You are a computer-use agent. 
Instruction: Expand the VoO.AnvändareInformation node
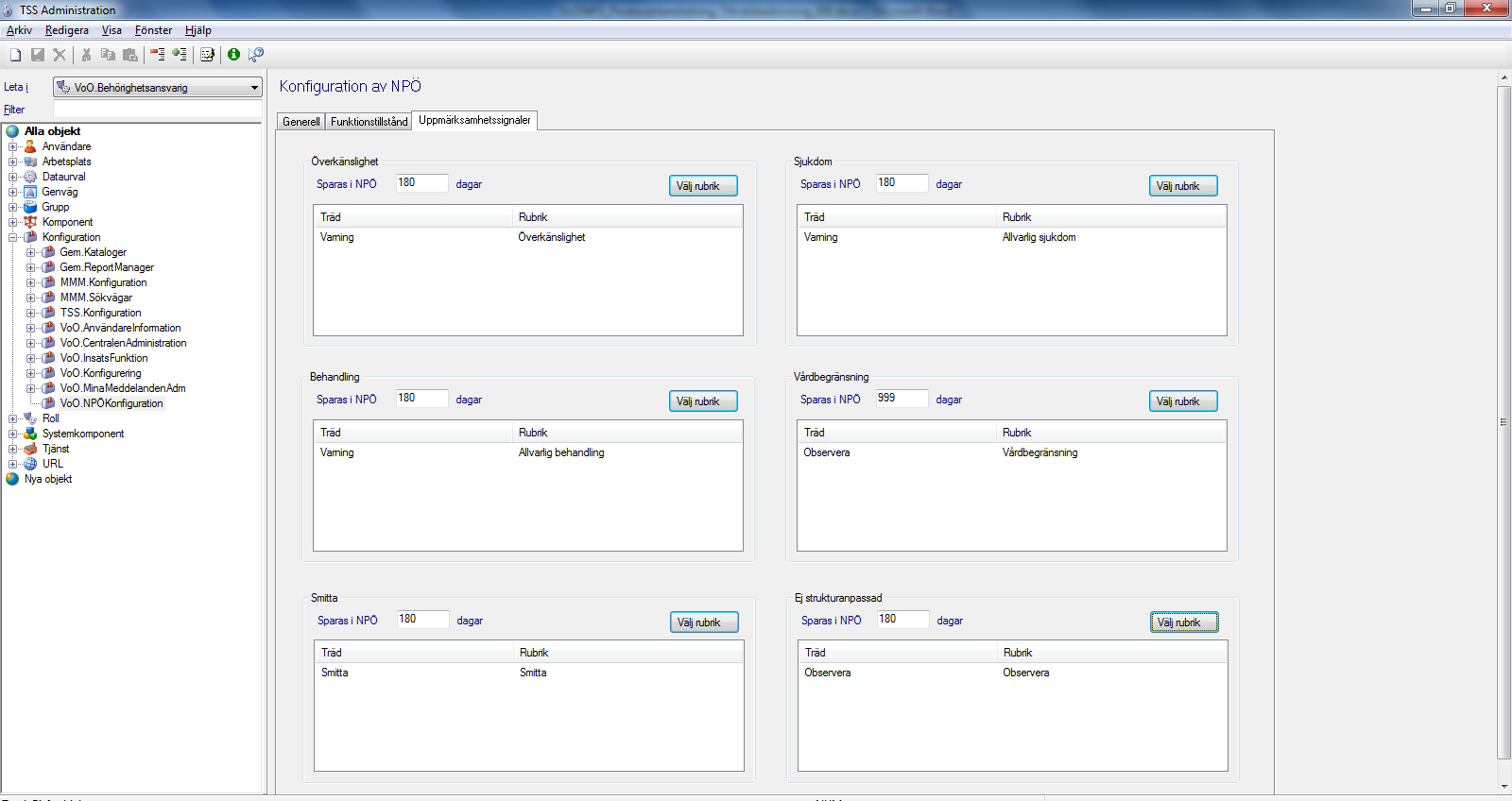tap(30, 328)
